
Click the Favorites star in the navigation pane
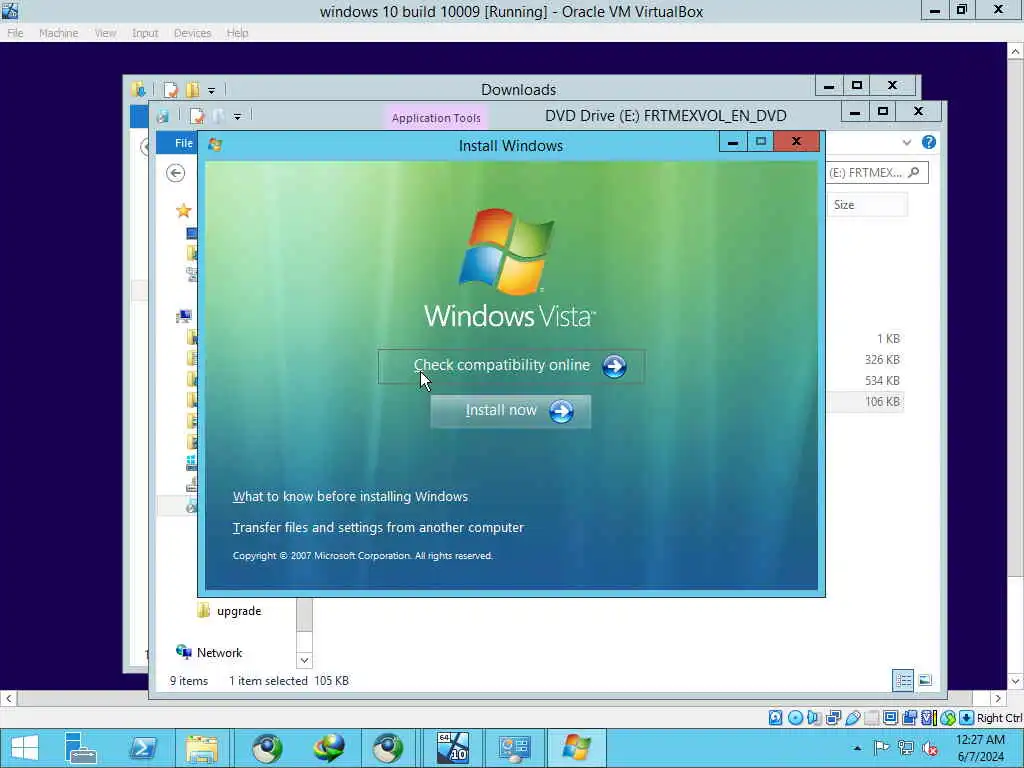(184, 211)
